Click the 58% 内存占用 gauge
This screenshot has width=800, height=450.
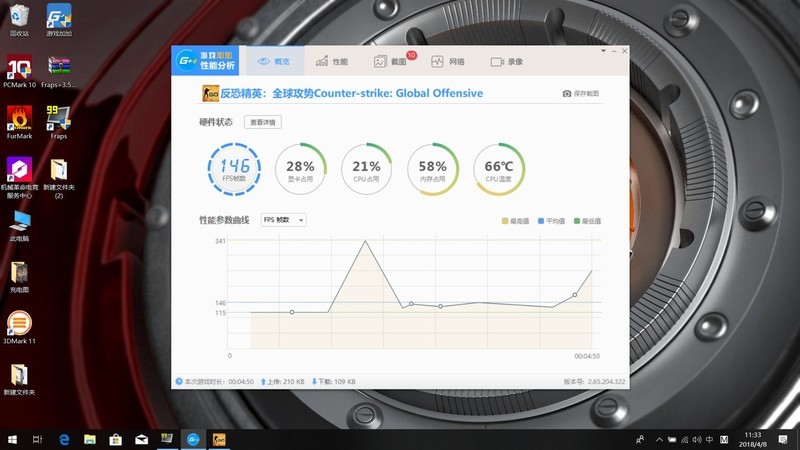433,169
